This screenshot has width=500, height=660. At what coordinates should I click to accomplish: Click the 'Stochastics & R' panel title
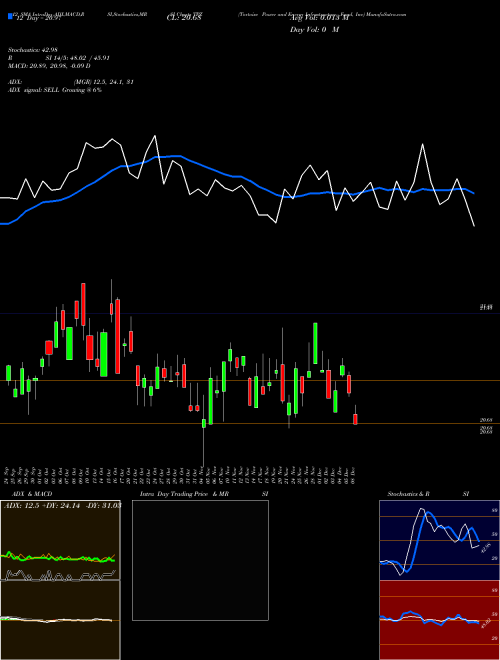[x=408, y=494]
